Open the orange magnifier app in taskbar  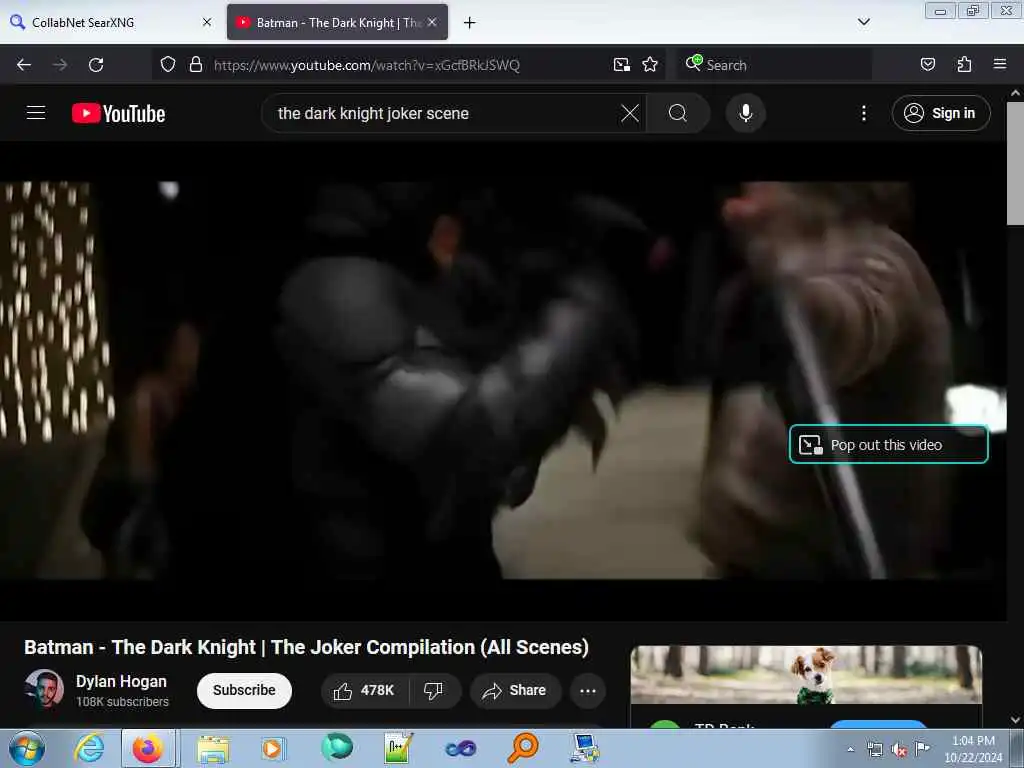pyautogui.click(x=522, y=748)
